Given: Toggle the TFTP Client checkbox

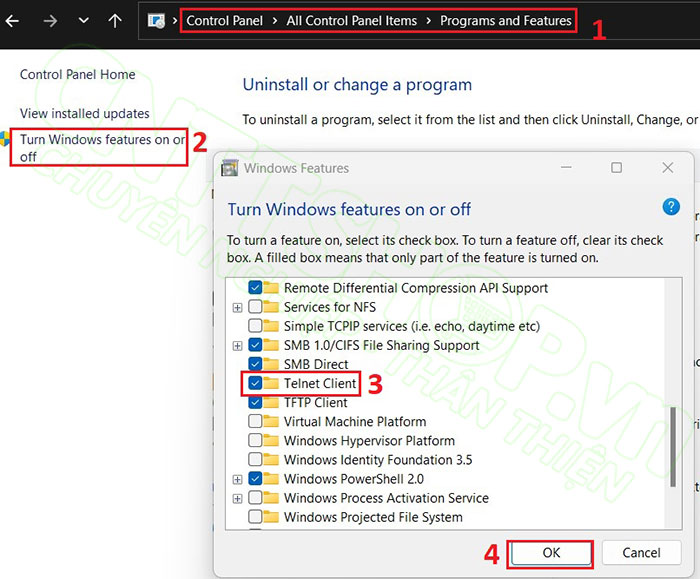Looking at the screenshot, I should pyautogui.click(x=255, y=403).
